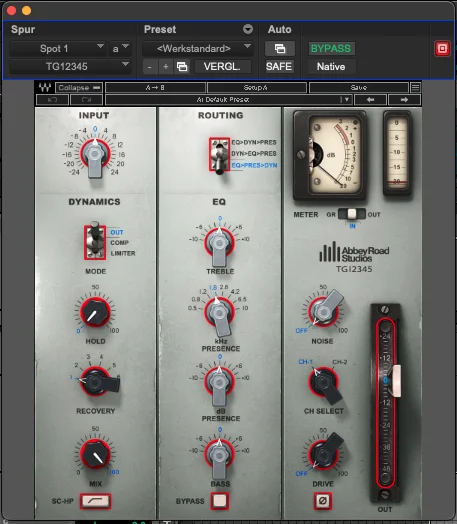The image size is (457, 524).
Task: Click the HOLD knob
Action: pos(95,312)
